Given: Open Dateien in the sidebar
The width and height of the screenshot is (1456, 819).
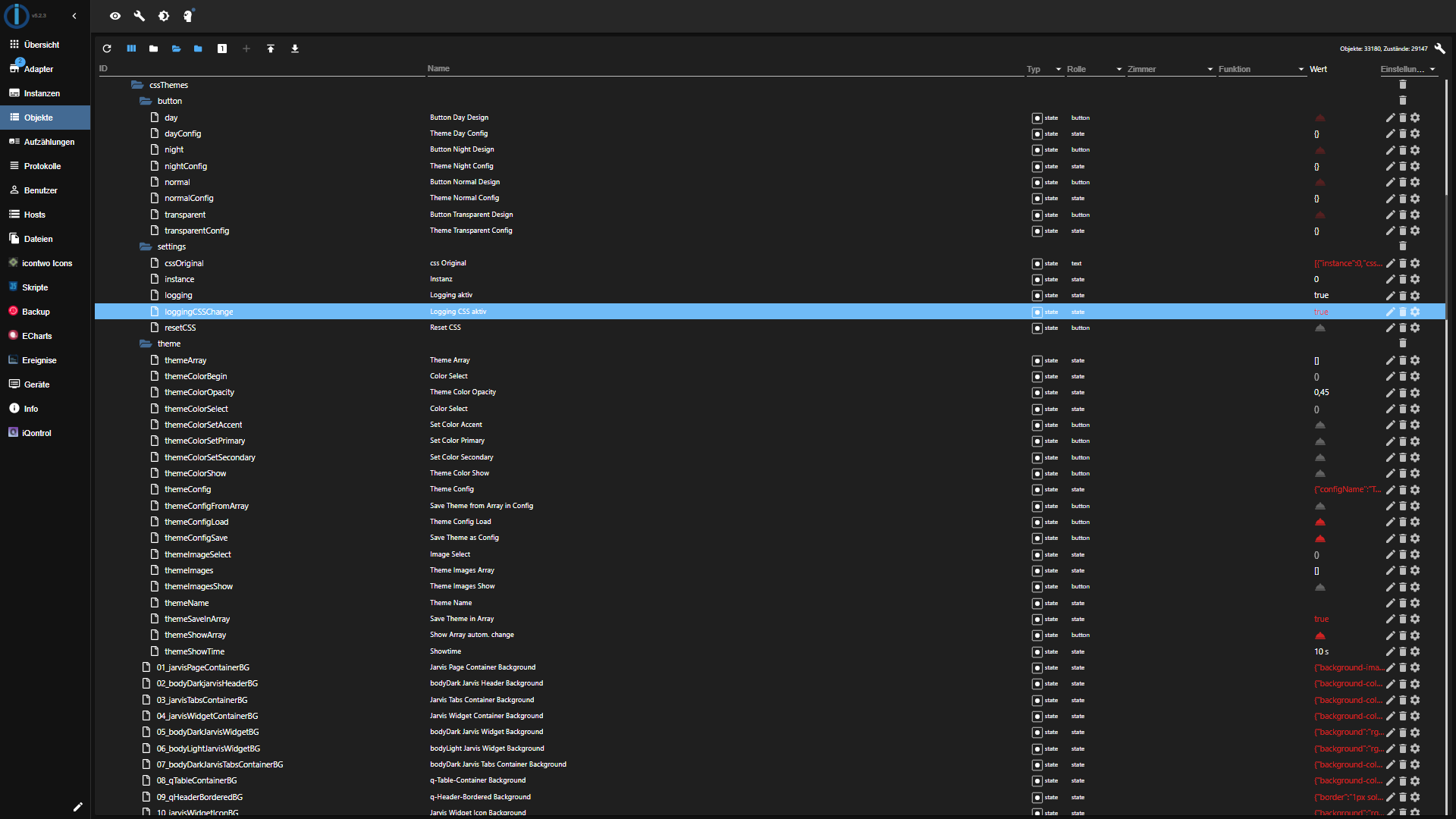Looking at the screenshot, I should pyautogui.click(x=45, y=239).
